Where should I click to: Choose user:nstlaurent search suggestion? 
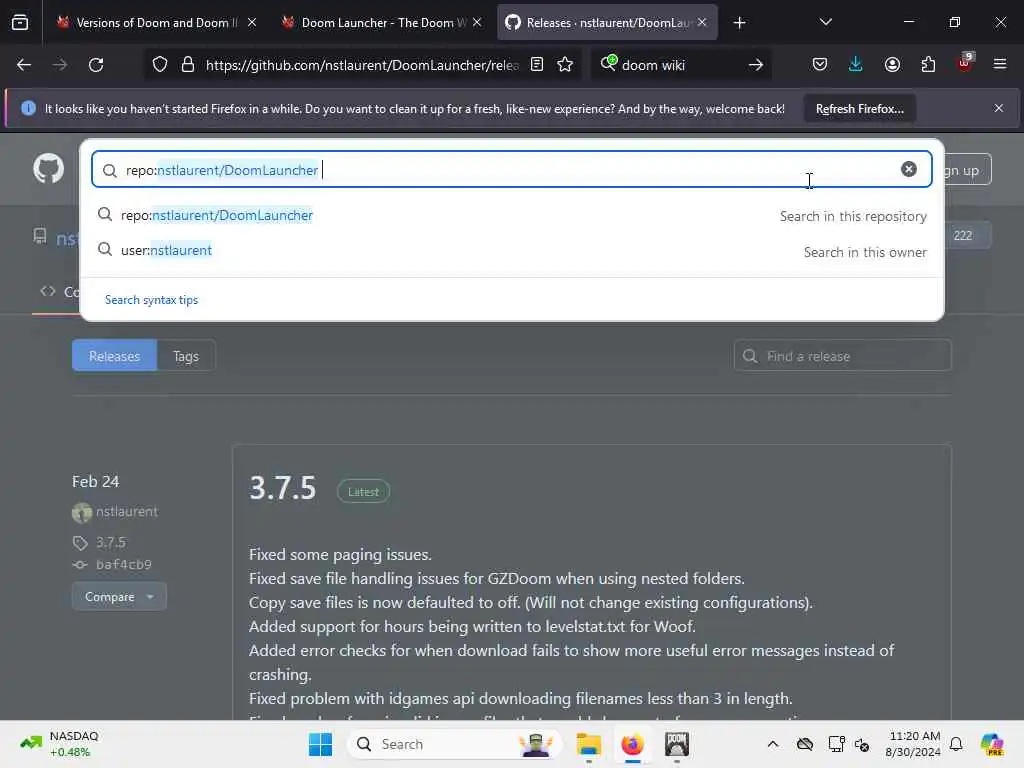tap(511, 251)
